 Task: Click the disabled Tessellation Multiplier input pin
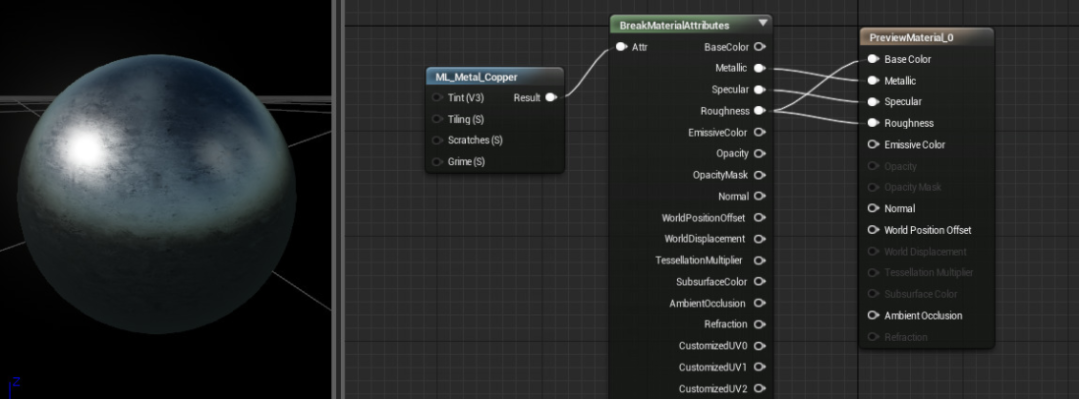coord(873,273)
